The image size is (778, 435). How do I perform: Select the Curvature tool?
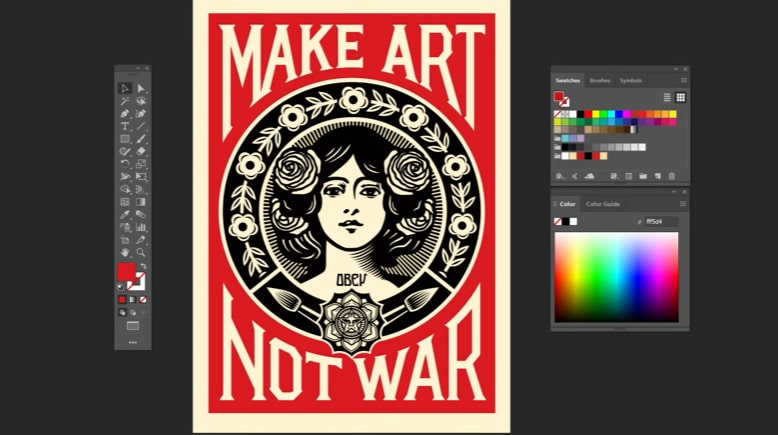pos(141,114)
